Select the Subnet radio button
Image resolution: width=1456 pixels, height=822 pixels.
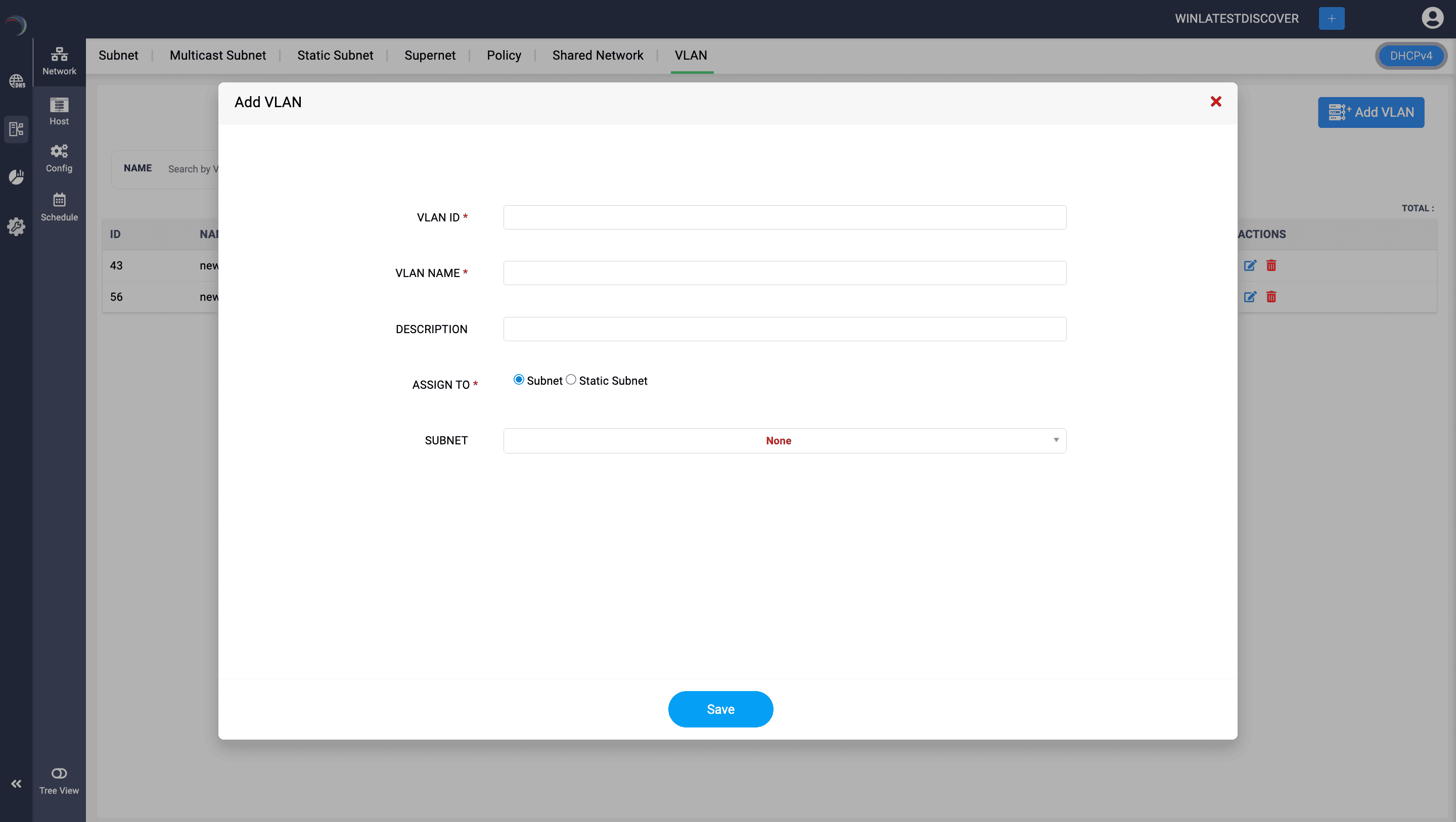pos(518,380)
